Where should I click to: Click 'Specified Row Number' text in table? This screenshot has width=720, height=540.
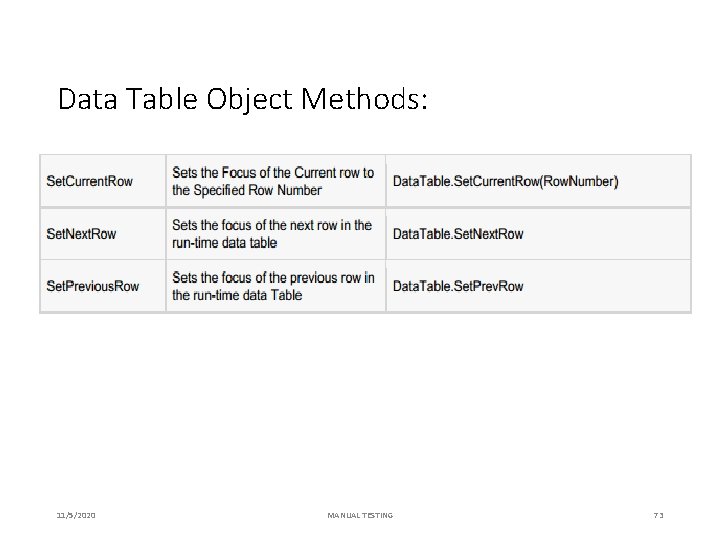(x=258, y=190)
